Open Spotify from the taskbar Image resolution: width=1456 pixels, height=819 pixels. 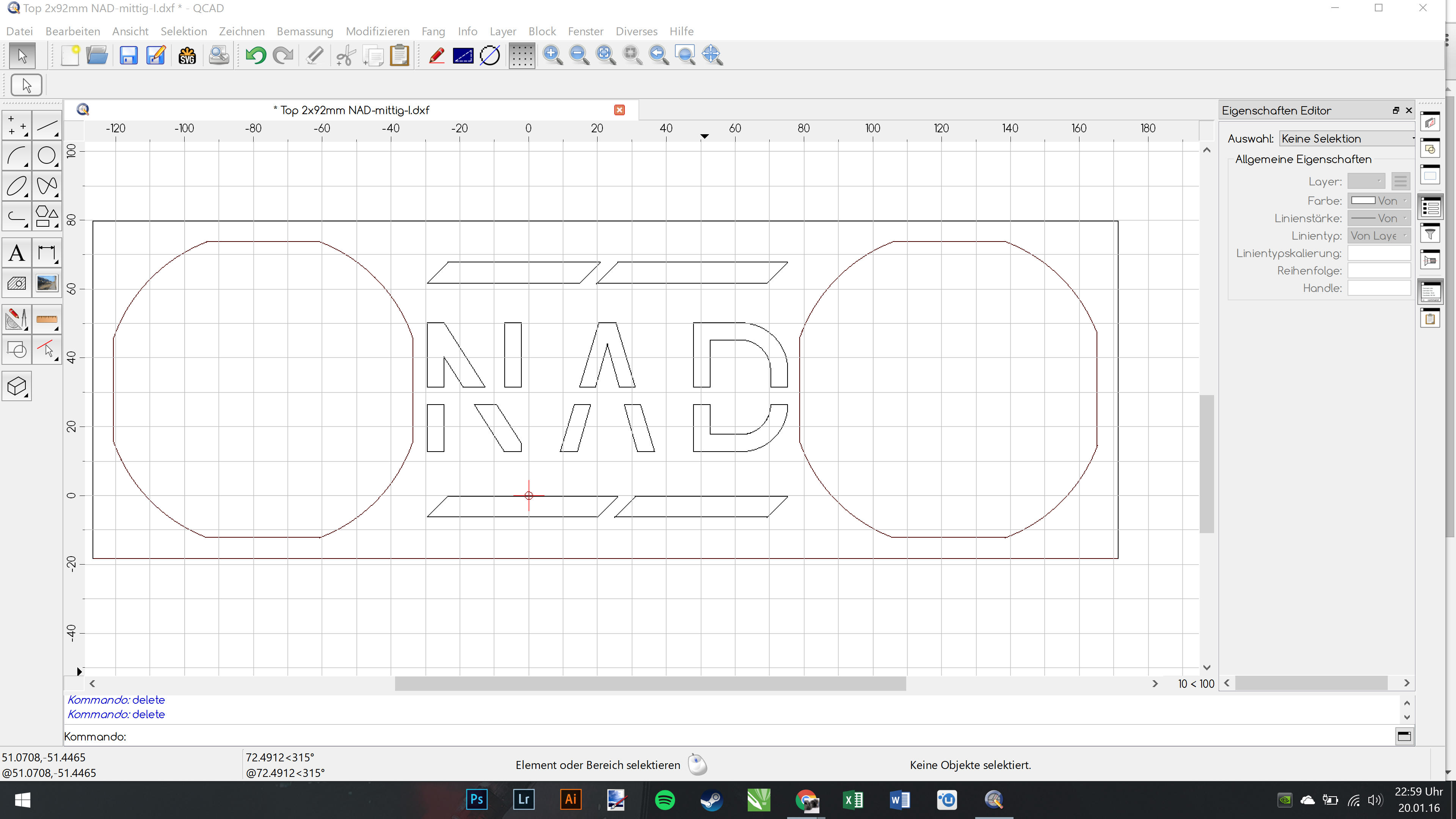click(x=665, y=800)
